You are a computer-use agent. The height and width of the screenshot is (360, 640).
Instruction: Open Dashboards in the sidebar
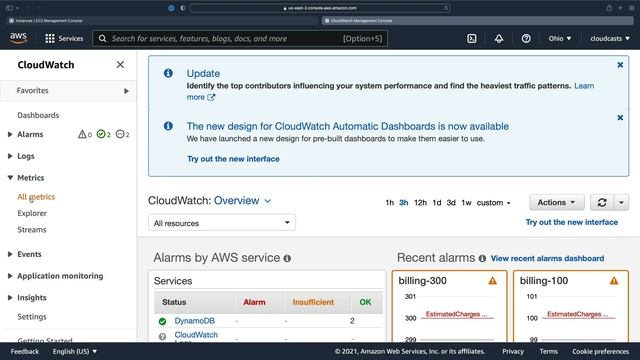coord(38,115)
